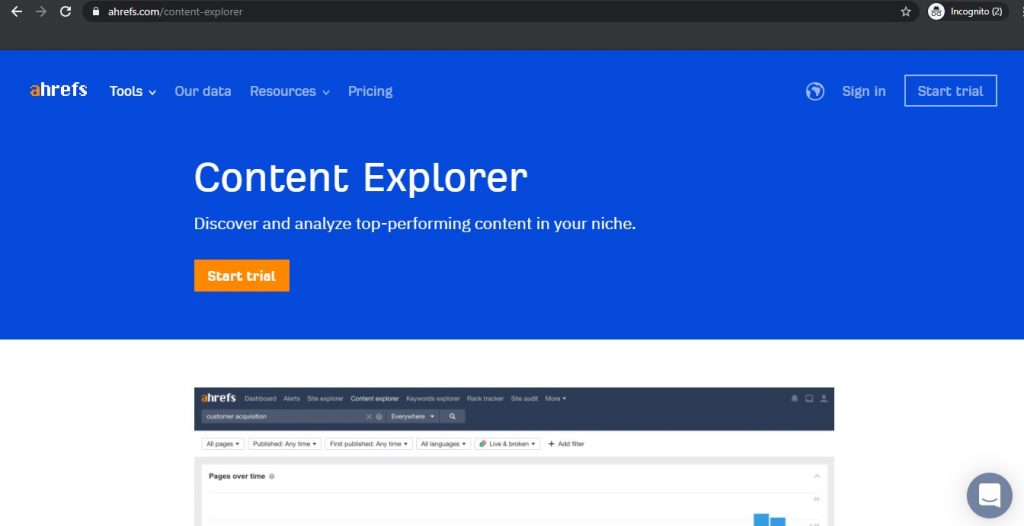Click the Pages over time label

(237, 476)
